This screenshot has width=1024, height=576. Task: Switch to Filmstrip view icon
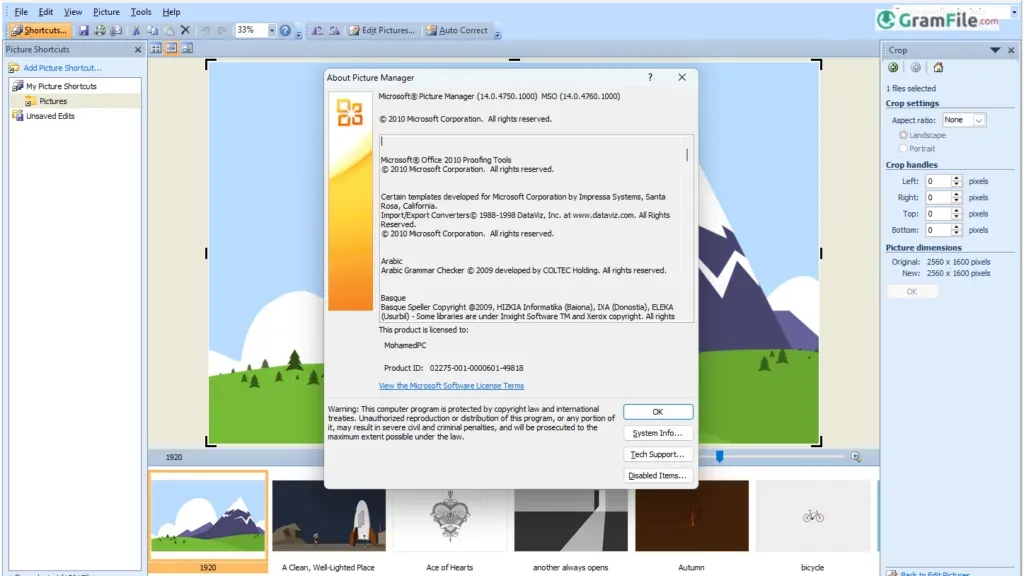tap(171, 48)
